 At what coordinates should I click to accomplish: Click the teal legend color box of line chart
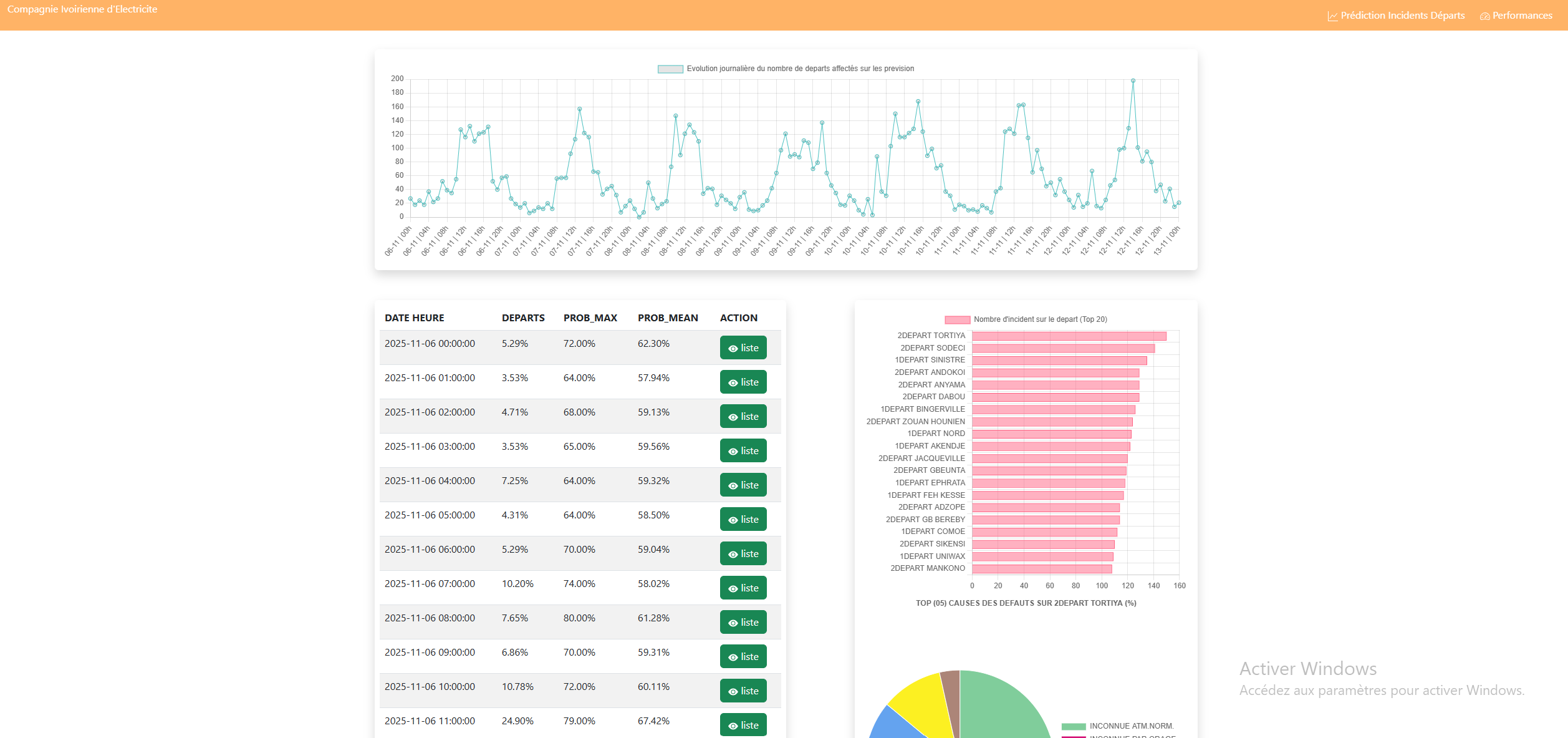[x=670, y=69]
